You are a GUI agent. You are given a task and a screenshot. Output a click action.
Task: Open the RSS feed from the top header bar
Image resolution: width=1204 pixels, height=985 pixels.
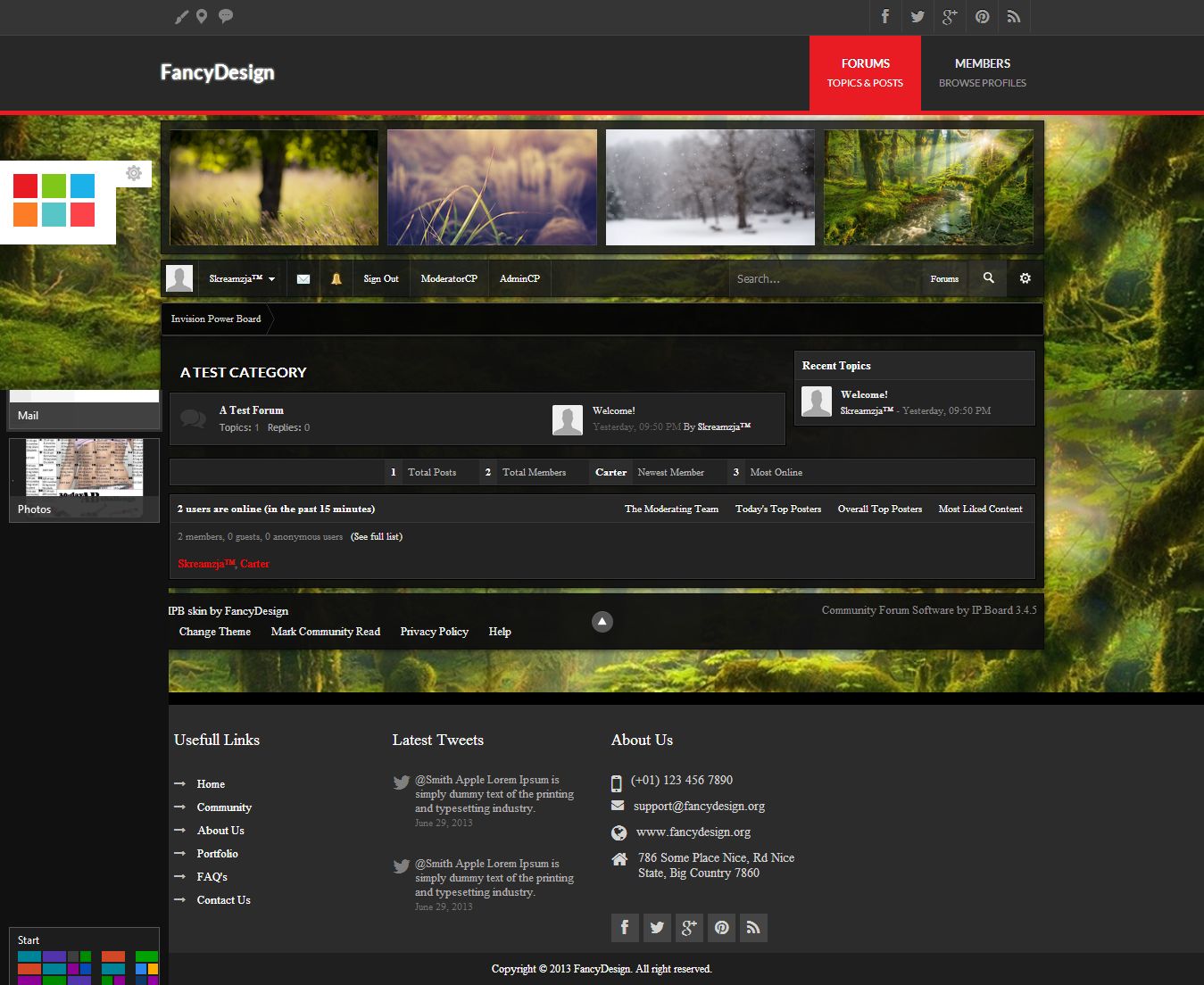(1014, 17)
